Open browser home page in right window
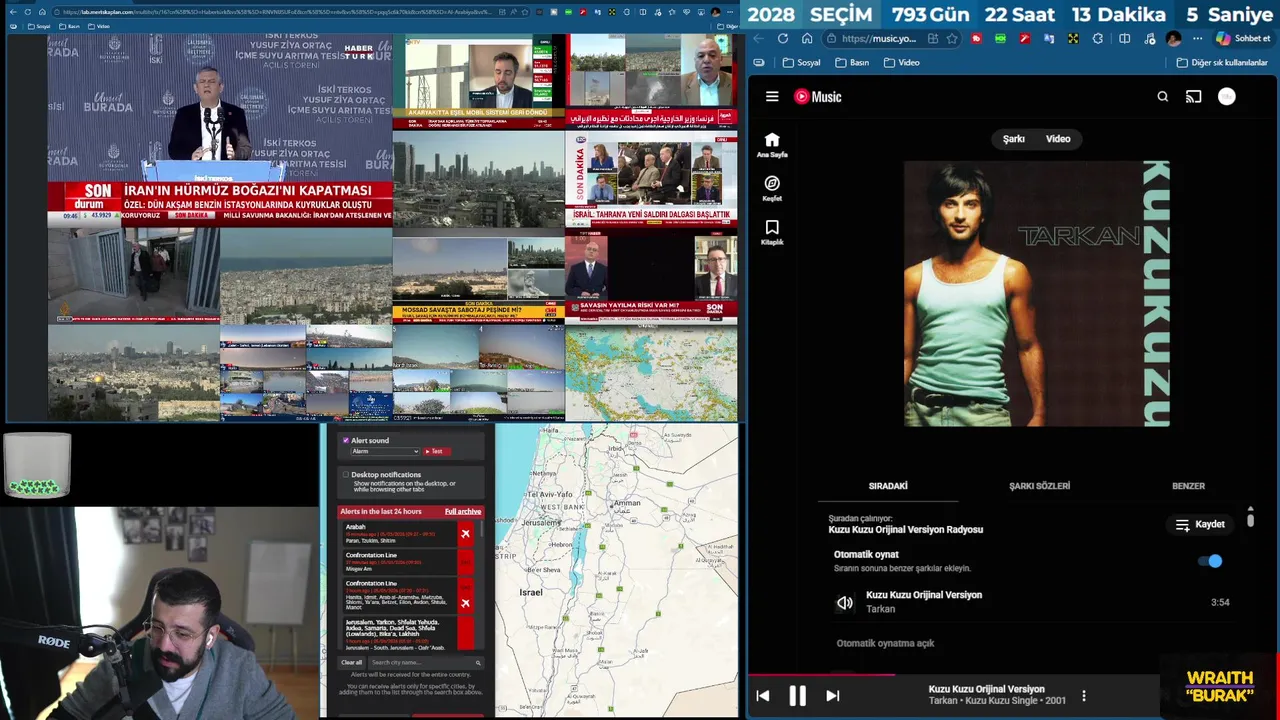 (807, 38)
